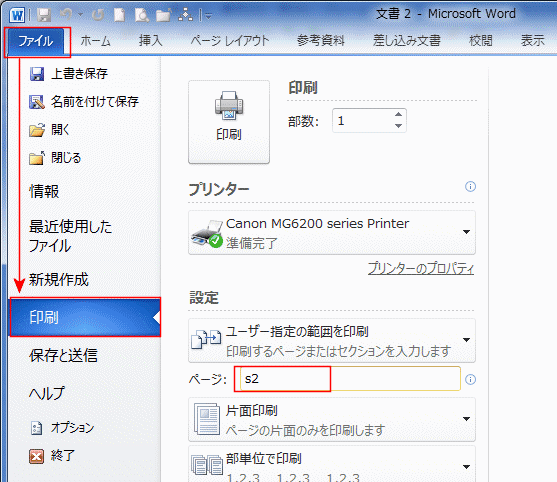
Task: Select 保存と送信 in backstage menu
Action: (63, 355)
